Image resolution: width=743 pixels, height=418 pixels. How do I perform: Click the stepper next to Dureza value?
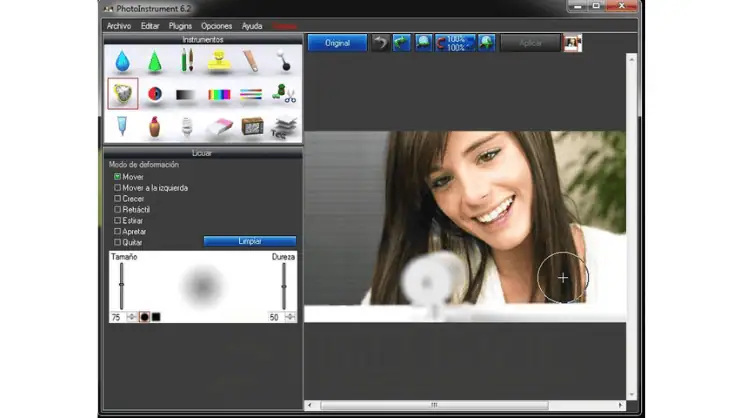(x=290, y=317)
